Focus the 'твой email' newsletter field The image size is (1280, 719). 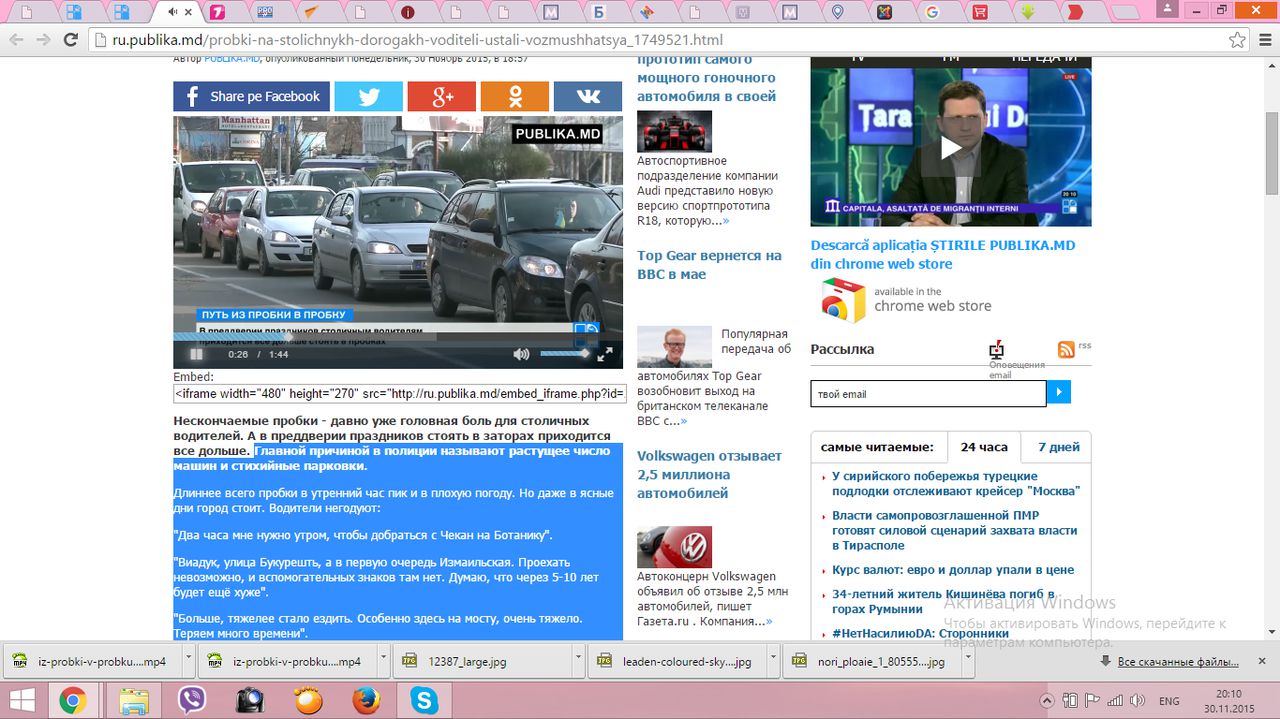point(928,394)
